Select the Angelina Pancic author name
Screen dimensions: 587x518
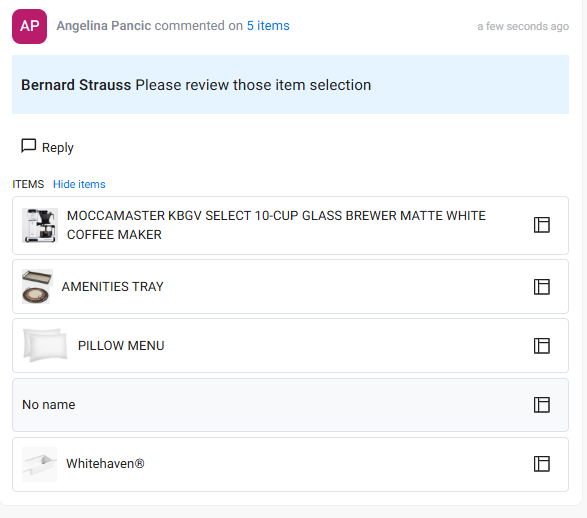[104, 26]
